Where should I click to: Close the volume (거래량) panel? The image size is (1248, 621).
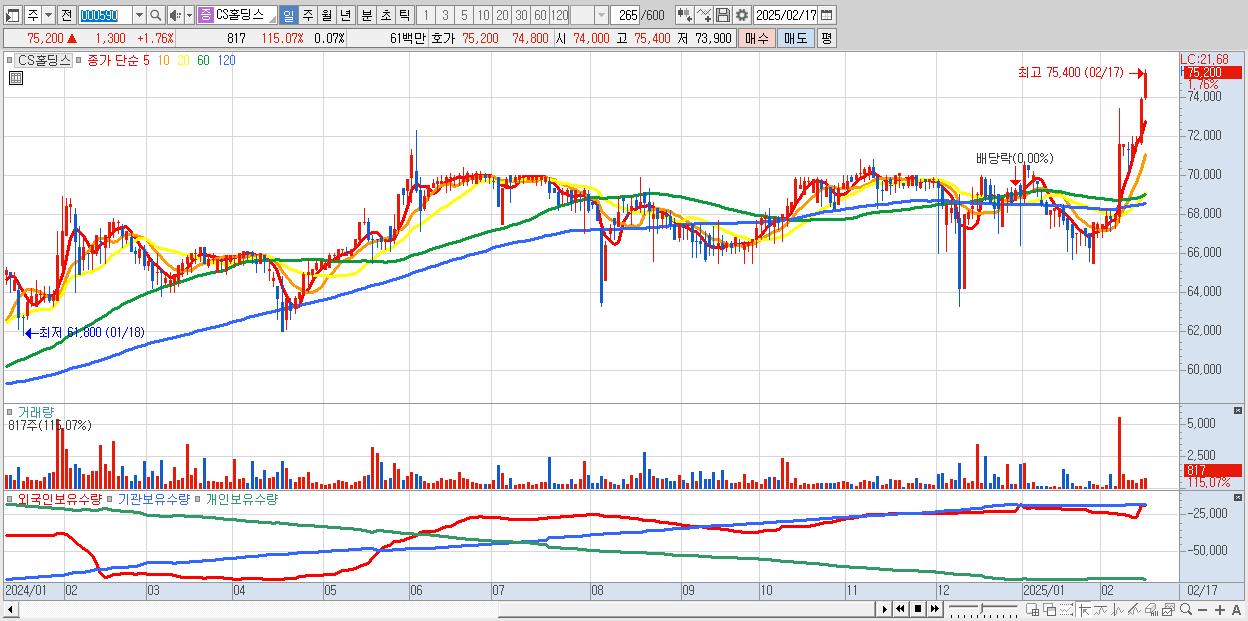tap(1240, 410)
